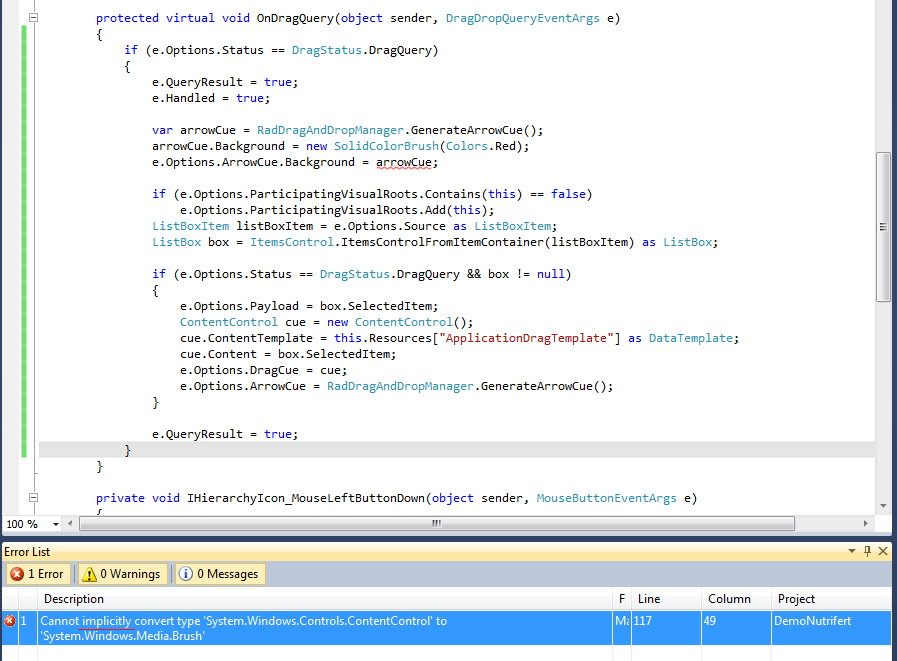Toggle the 0 Messages filter
The image size is (897, 661).
[x=219, y=574]
